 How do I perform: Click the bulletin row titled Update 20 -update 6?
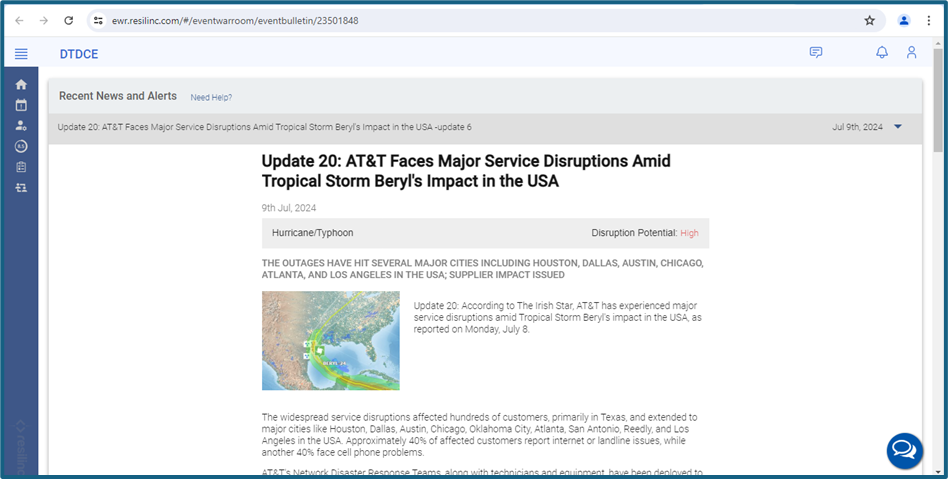tap(485, 127)
